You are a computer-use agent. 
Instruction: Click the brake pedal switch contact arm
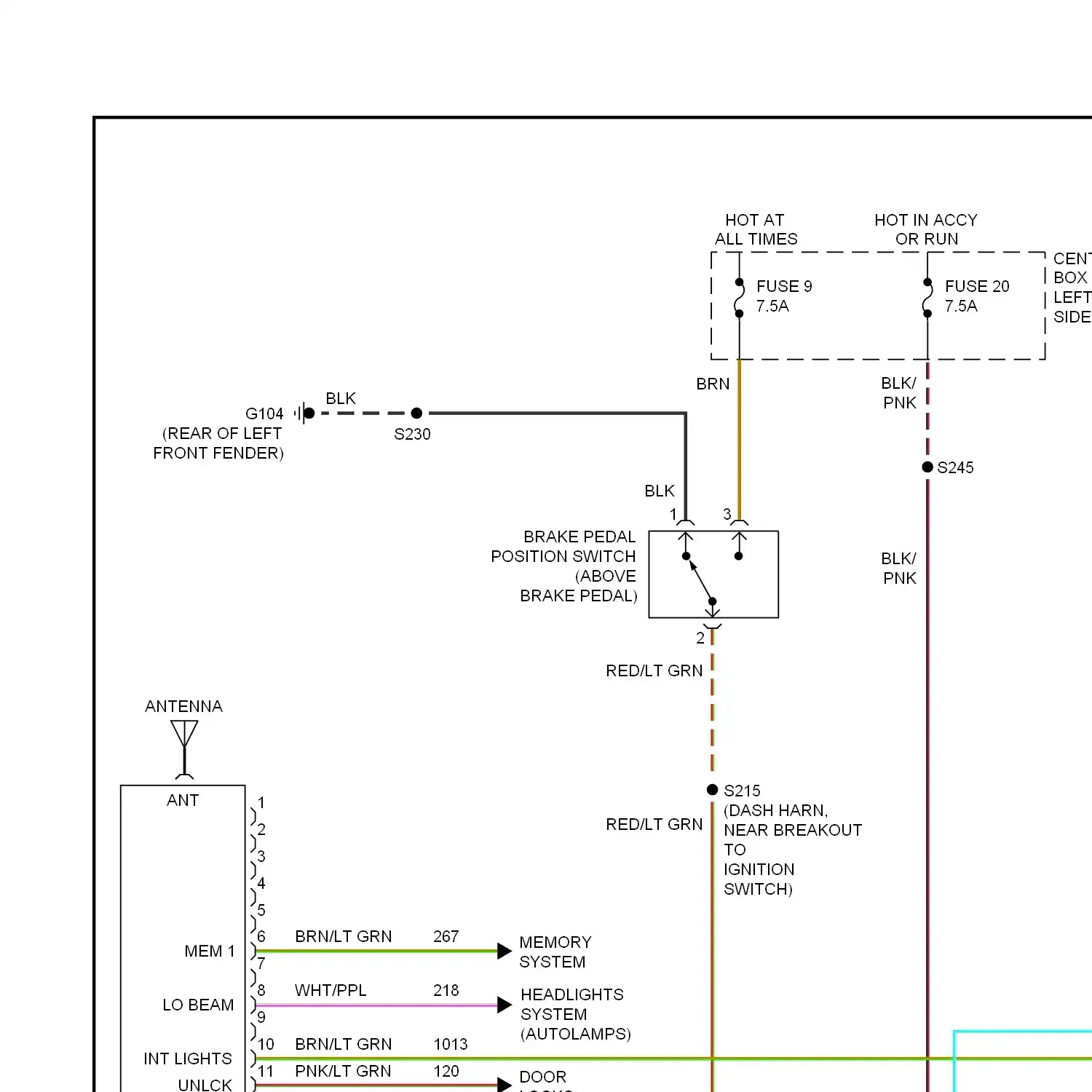pos(700,579)
